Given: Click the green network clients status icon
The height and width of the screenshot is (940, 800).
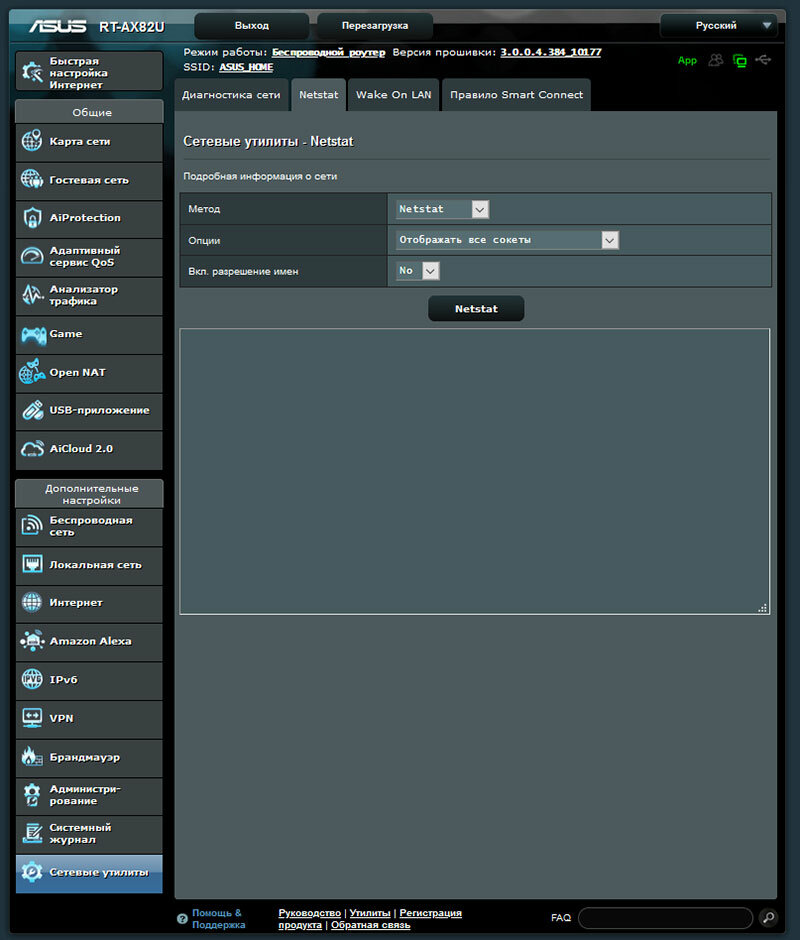Looking at the screenshot, I should [740, 61].
